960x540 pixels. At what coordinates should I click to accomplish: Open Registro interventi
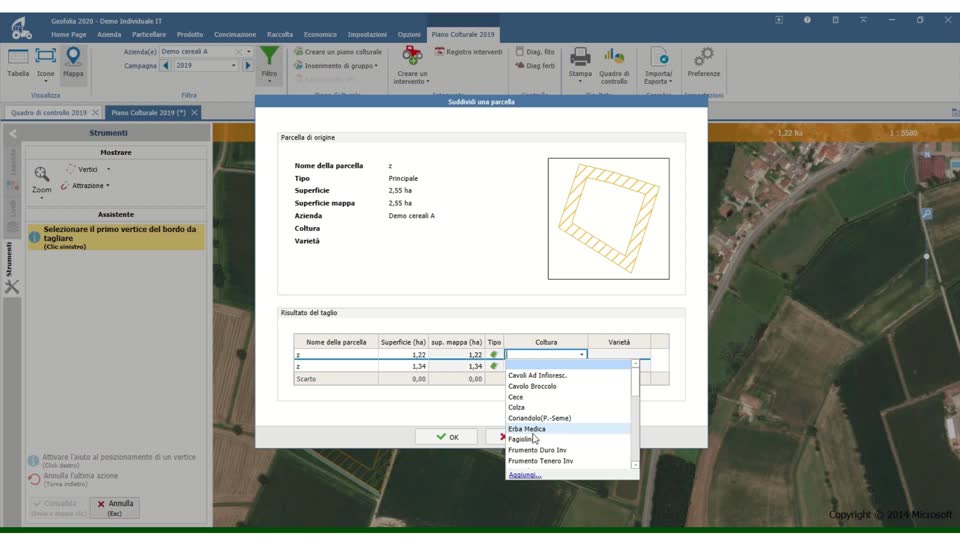click(469, 52)
